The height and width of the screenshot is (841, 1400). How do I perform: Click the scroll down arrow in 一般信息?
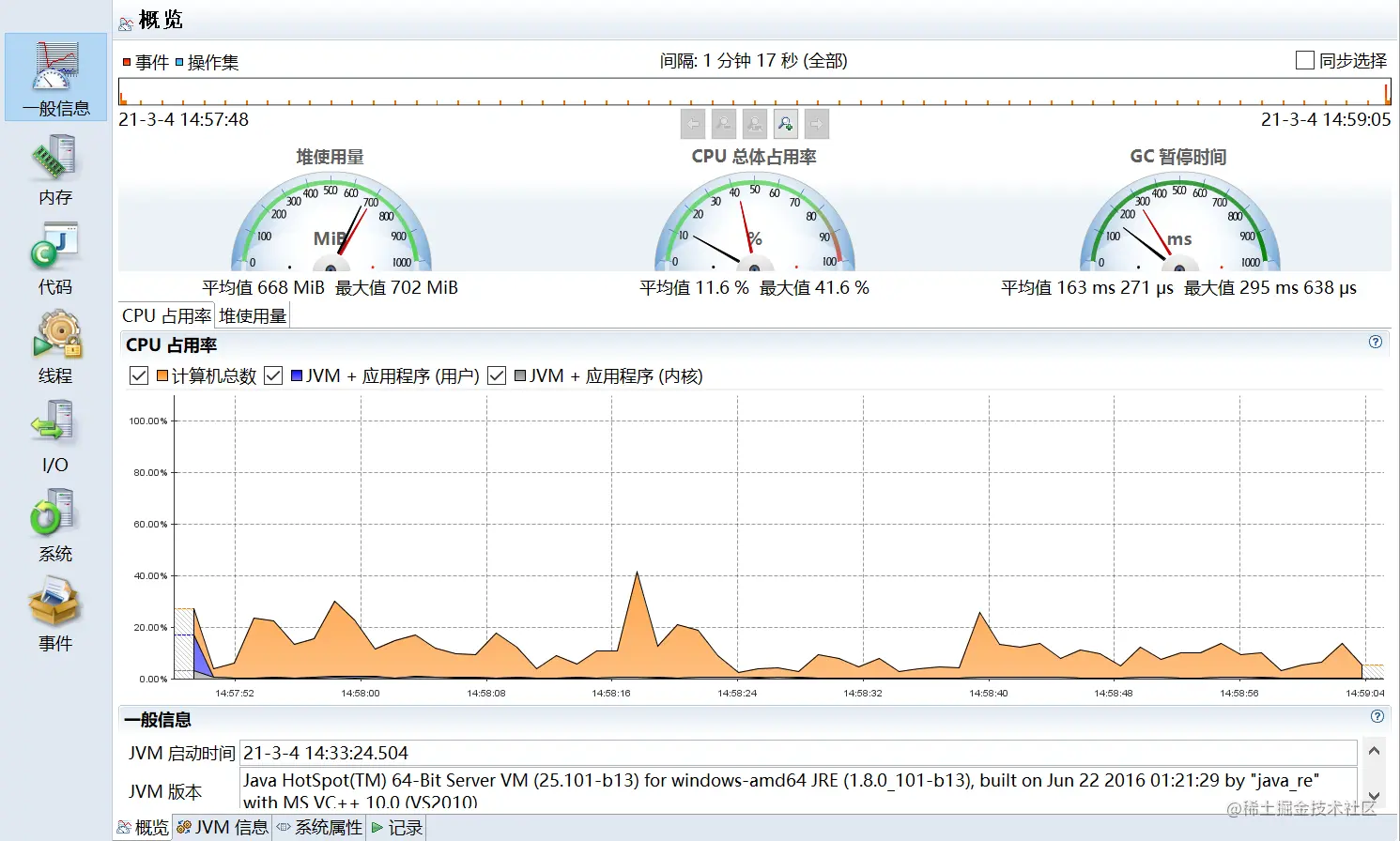(x=1374, y=796)
